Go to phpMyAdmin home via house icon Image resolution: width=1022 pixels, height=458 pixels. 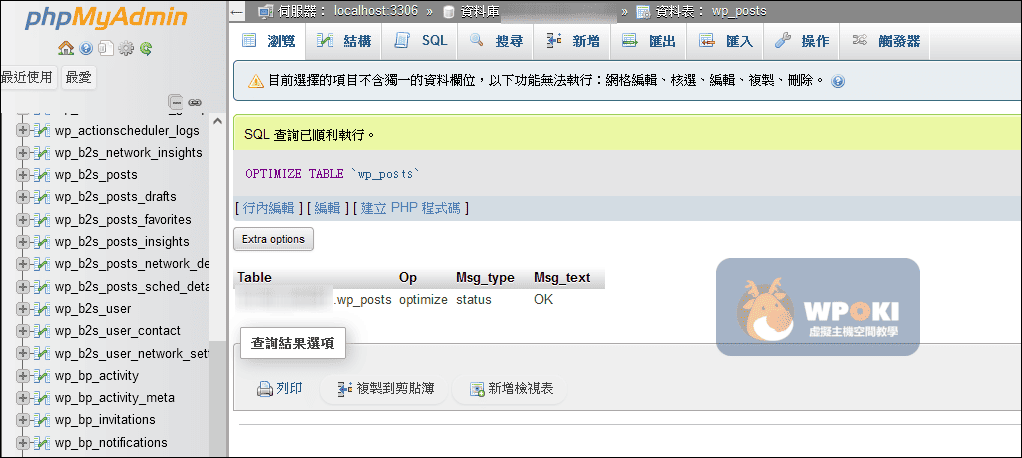[x=66, y=48]
